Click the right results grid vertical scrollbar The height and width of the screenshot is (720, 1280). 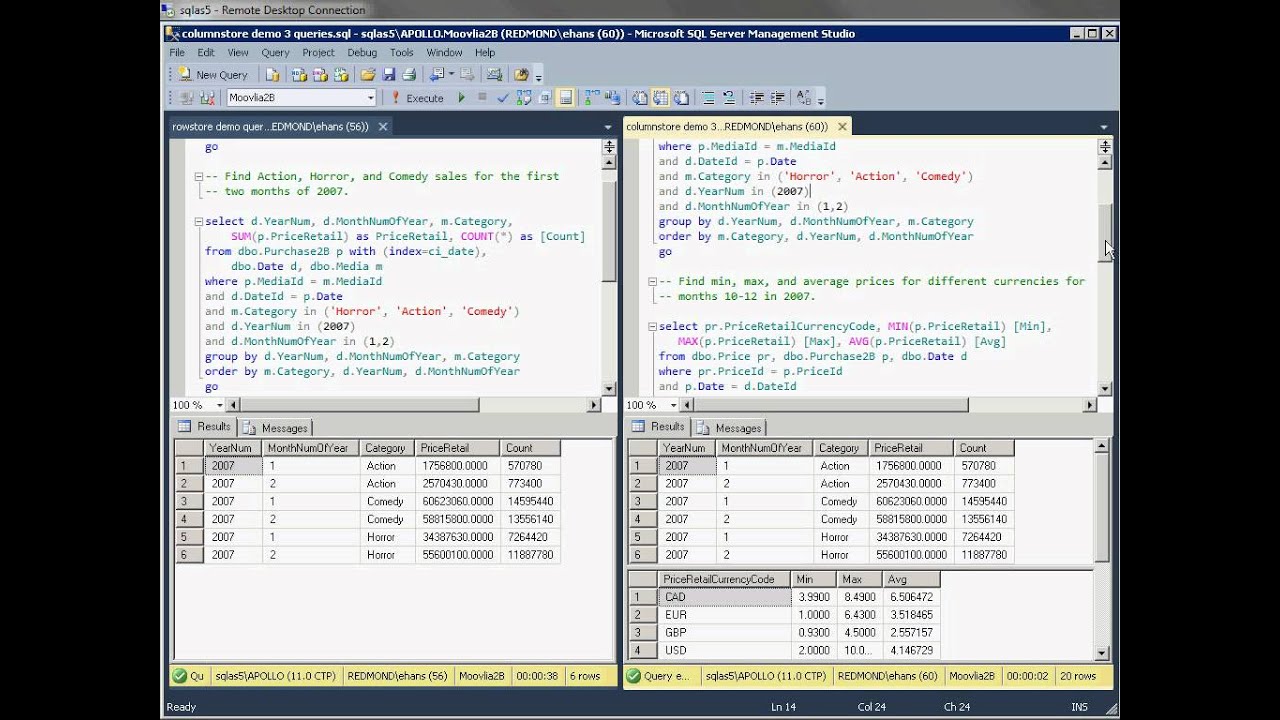click(x=1102, y=501)
